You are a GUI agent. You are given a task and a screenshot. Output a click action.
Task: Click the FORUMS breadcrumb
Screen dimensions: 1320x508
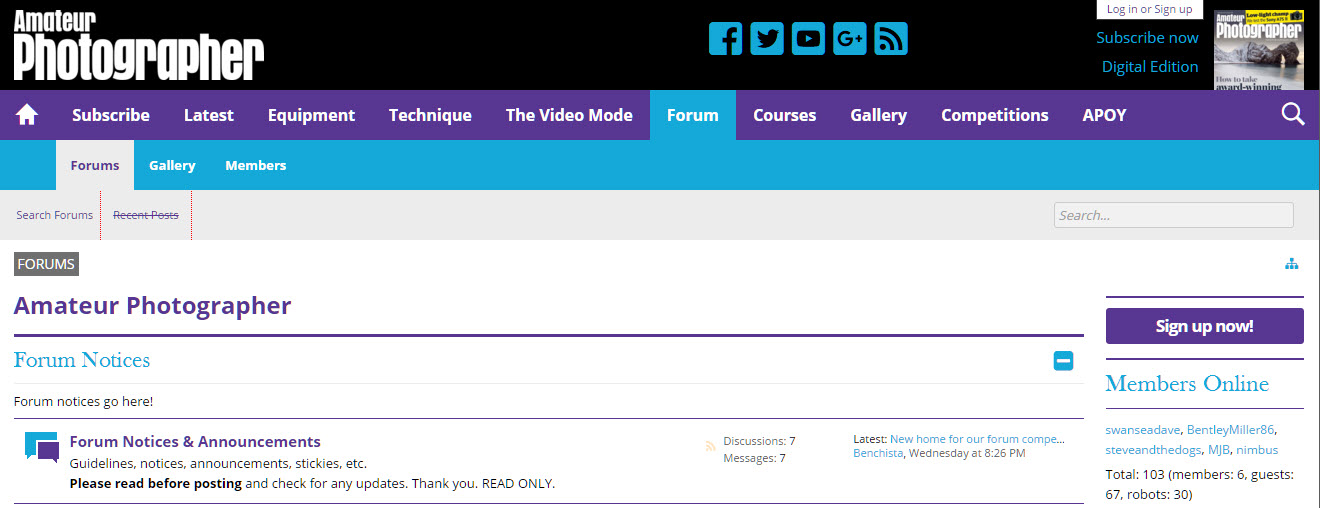46,264
